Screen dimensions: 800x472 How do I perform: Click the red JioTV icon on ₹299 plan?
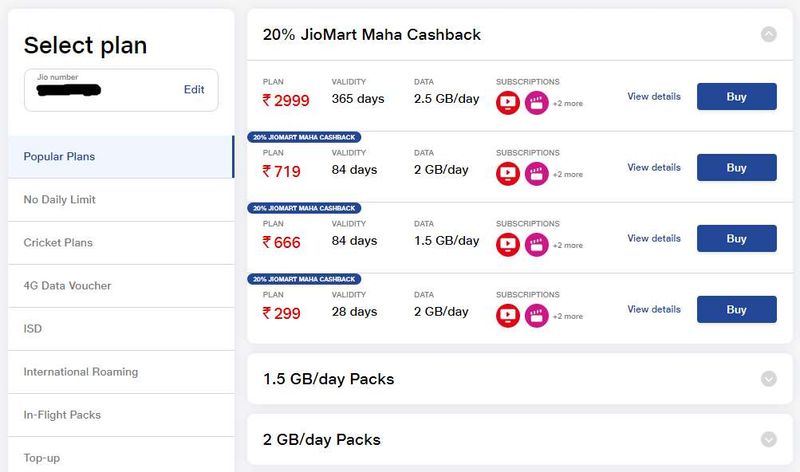pos(508,316)
